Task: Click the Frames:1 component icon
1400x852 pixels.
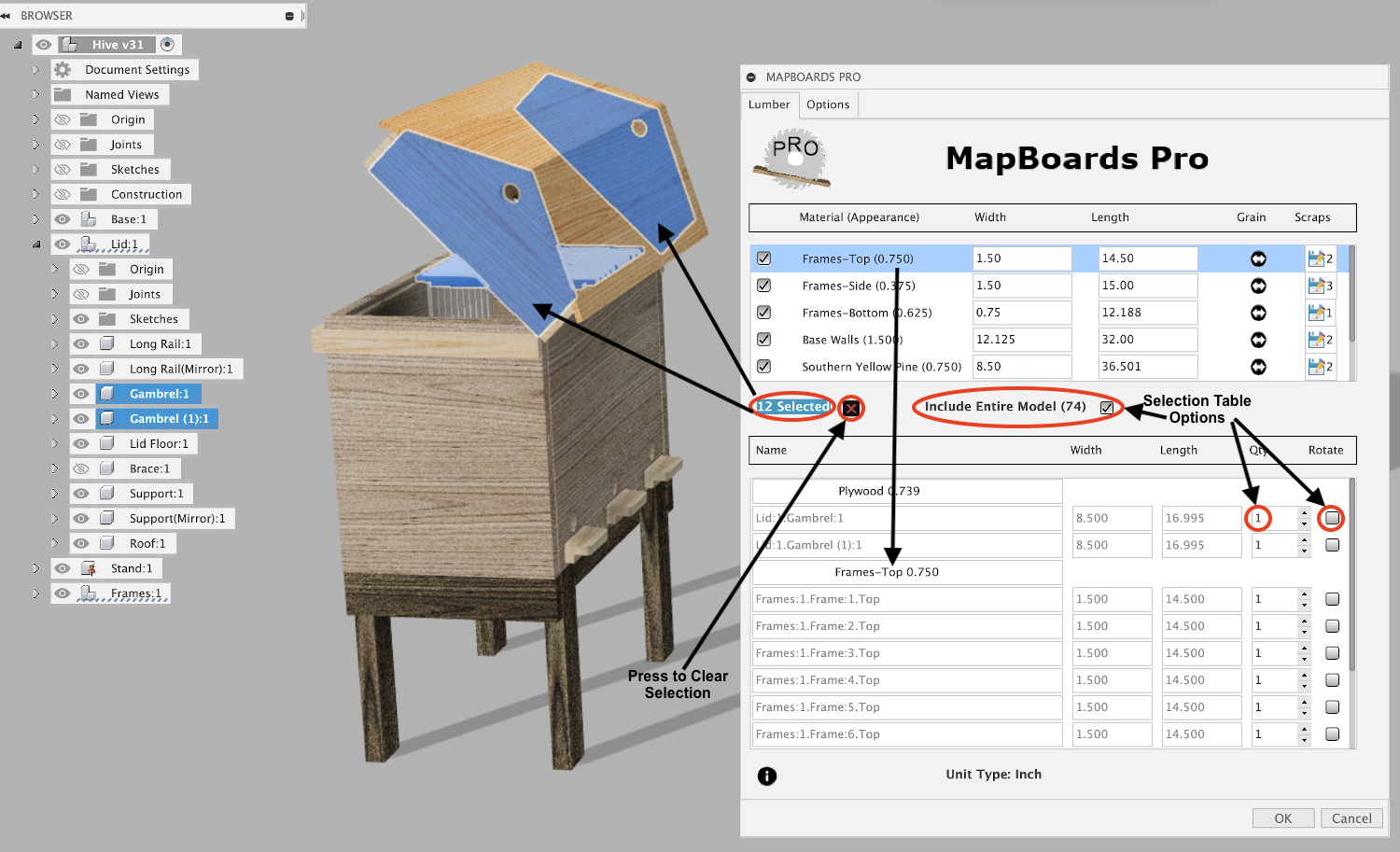Action: tap(89, 594)
